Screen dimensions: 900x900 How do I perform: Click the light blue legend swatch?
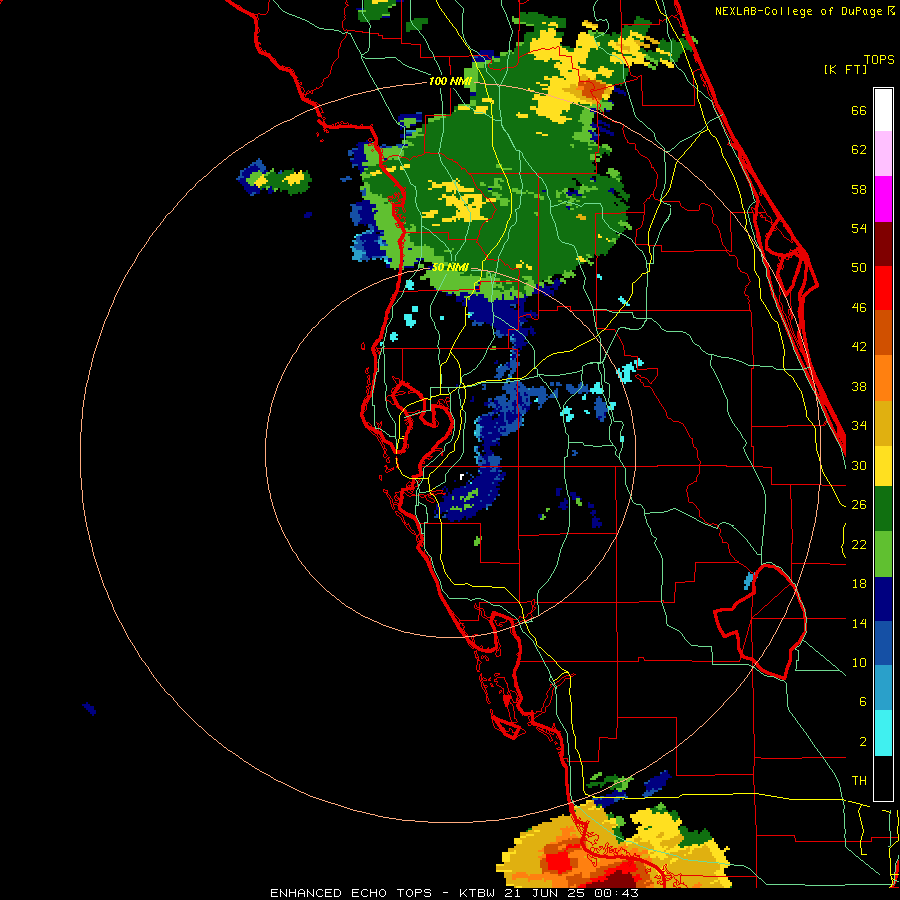pyautogui.click(x=883, y=688)
